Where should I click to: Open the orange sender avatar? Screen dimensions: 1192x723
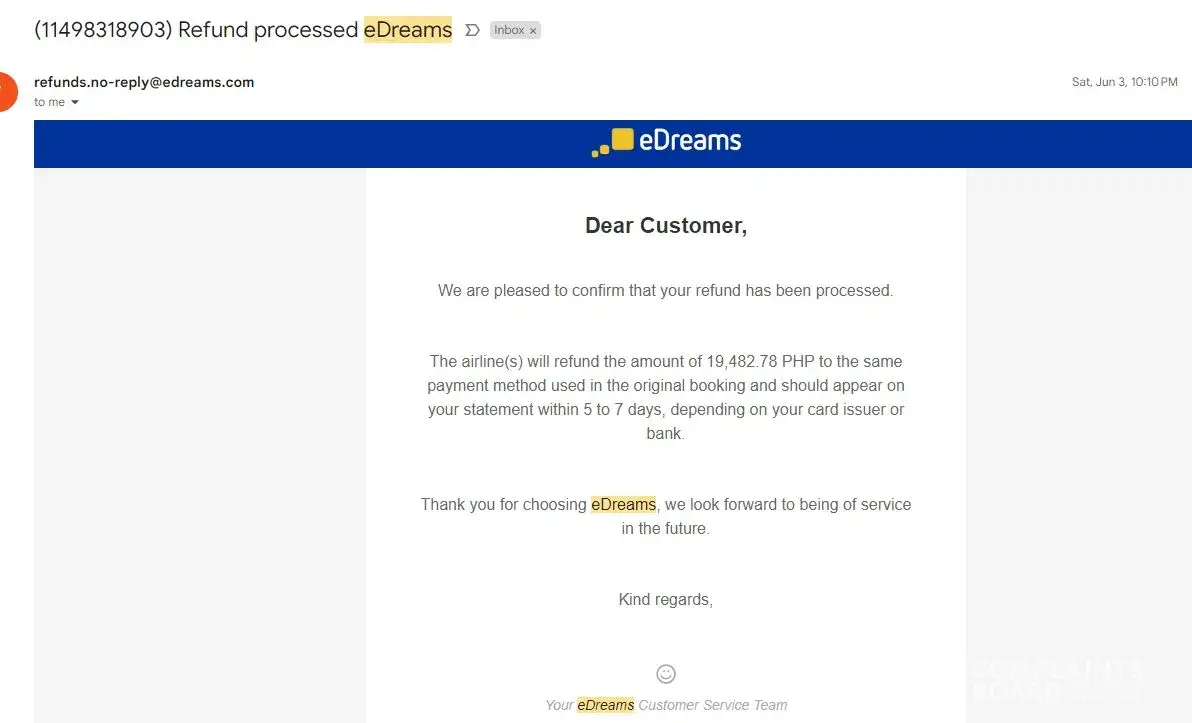pos(6,91)
